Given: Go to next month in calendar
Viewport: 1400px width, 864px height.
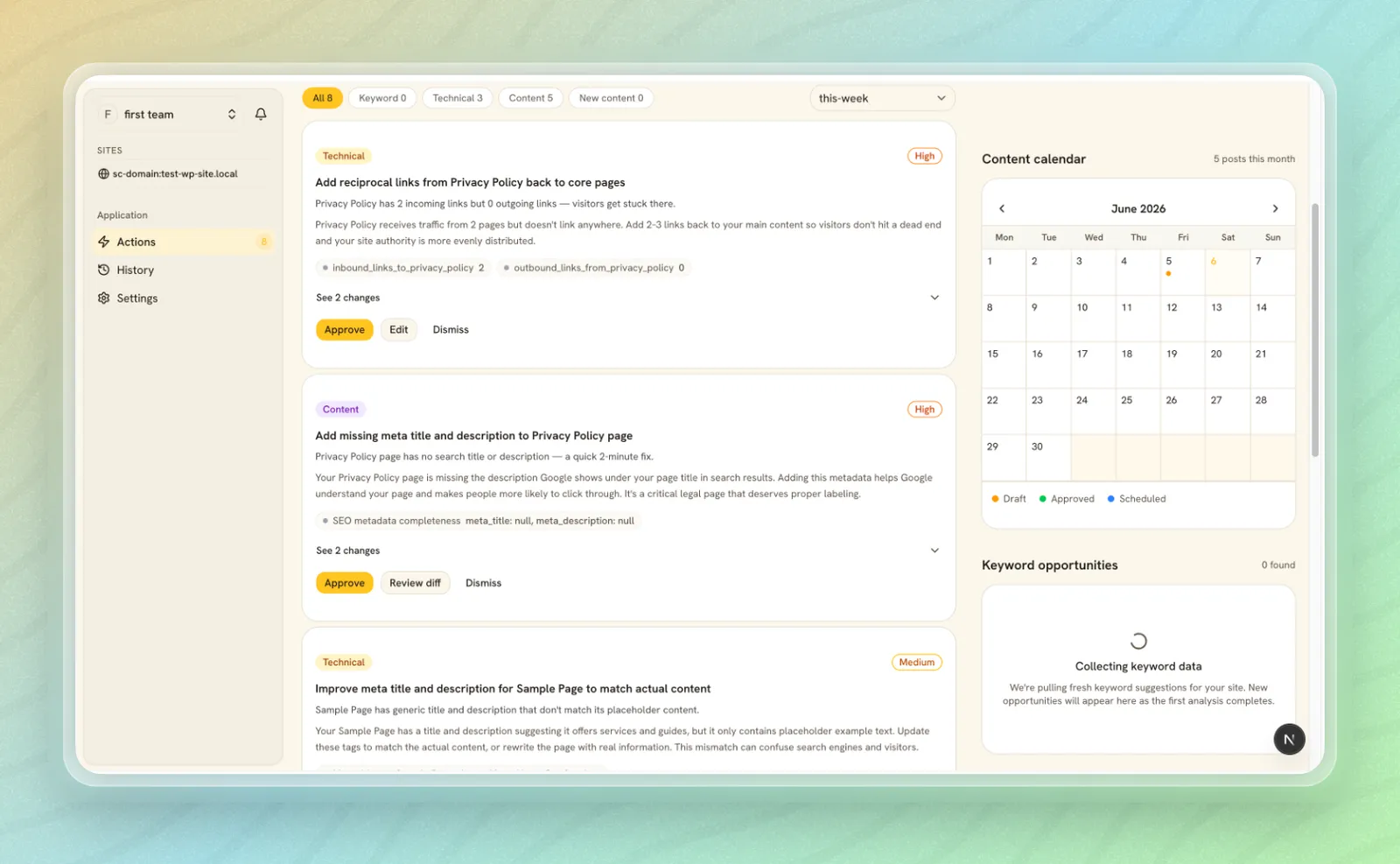Looking at the screenshot, I should (1275, 208).
